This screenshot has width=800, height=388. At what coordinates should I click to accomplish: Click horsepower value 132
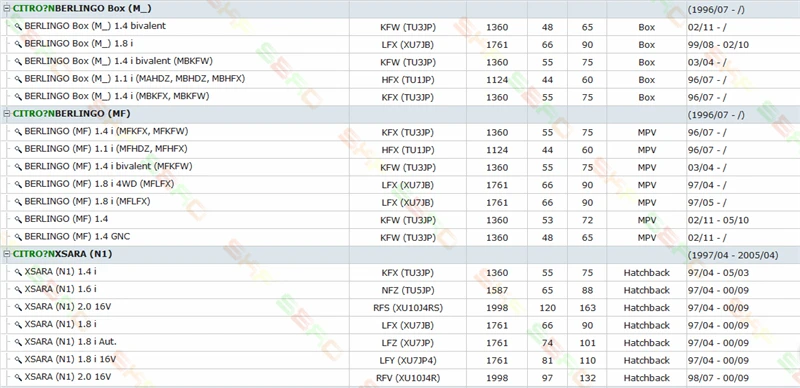[587, 378]
